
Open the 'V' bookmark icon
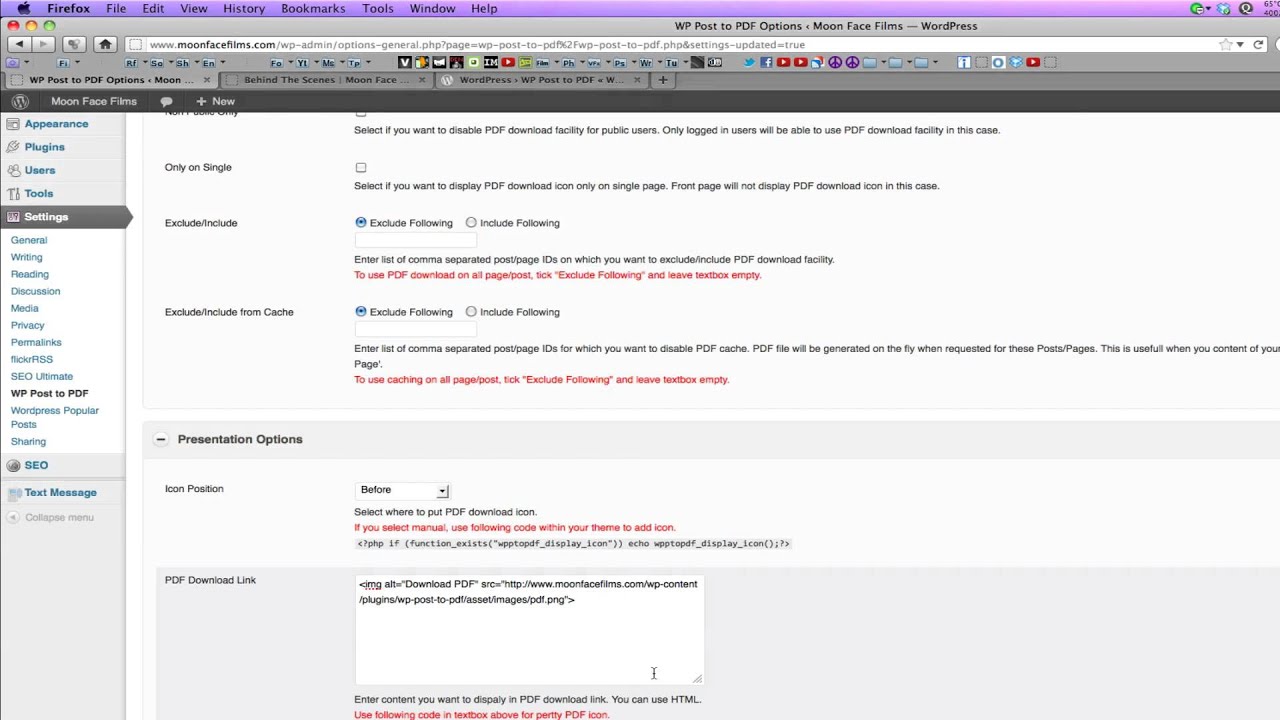pos(404,62)
